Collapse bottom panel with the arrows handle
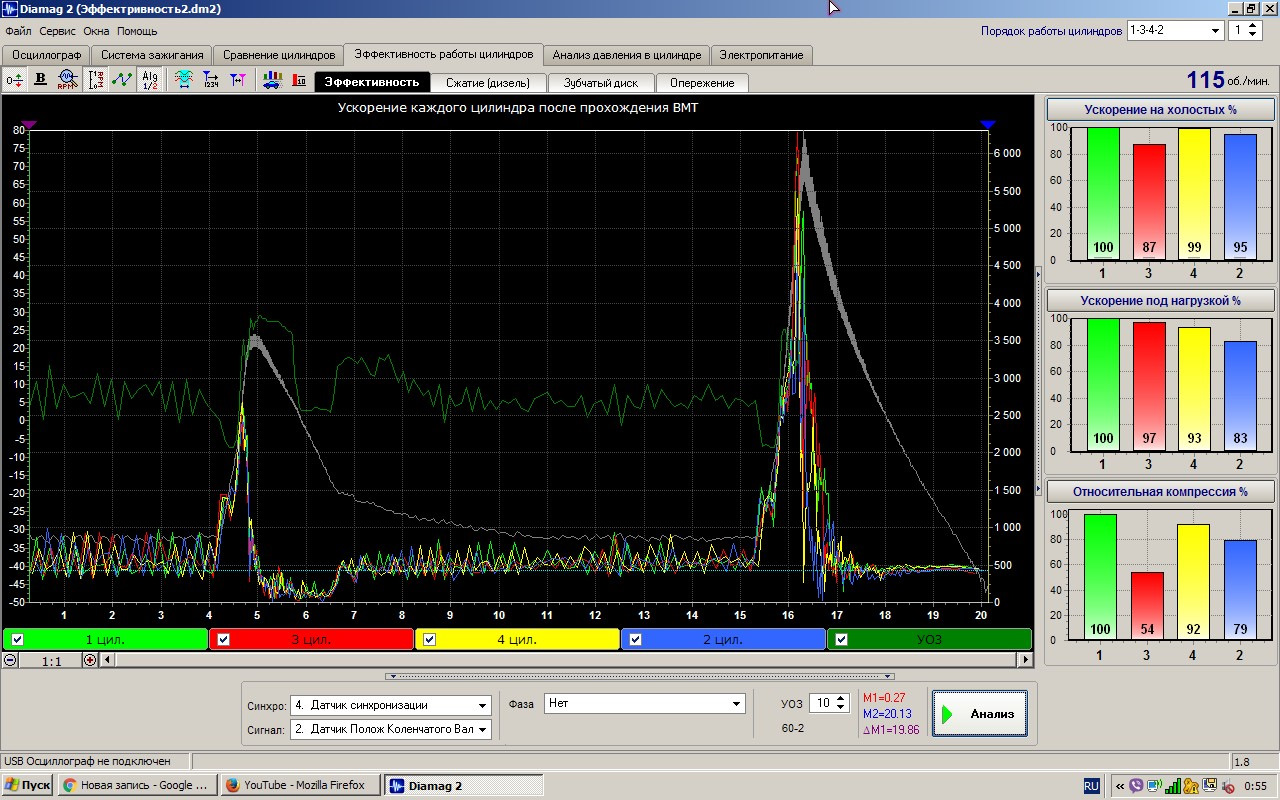Viewport: 1280px width, 800px height. [x=640, y=677]
